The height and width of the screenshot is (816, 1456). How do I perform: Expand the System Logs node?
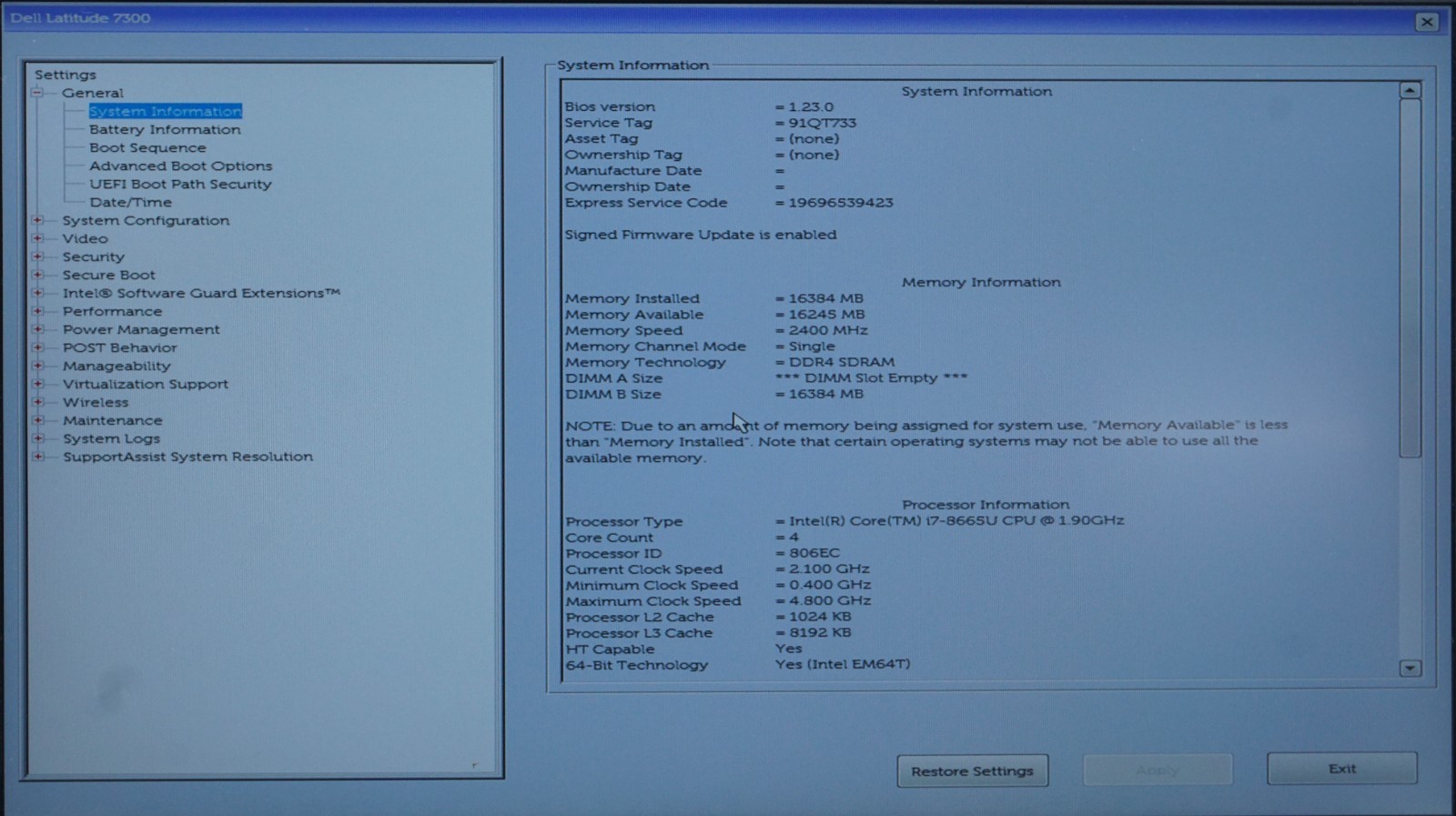point(37,438)
